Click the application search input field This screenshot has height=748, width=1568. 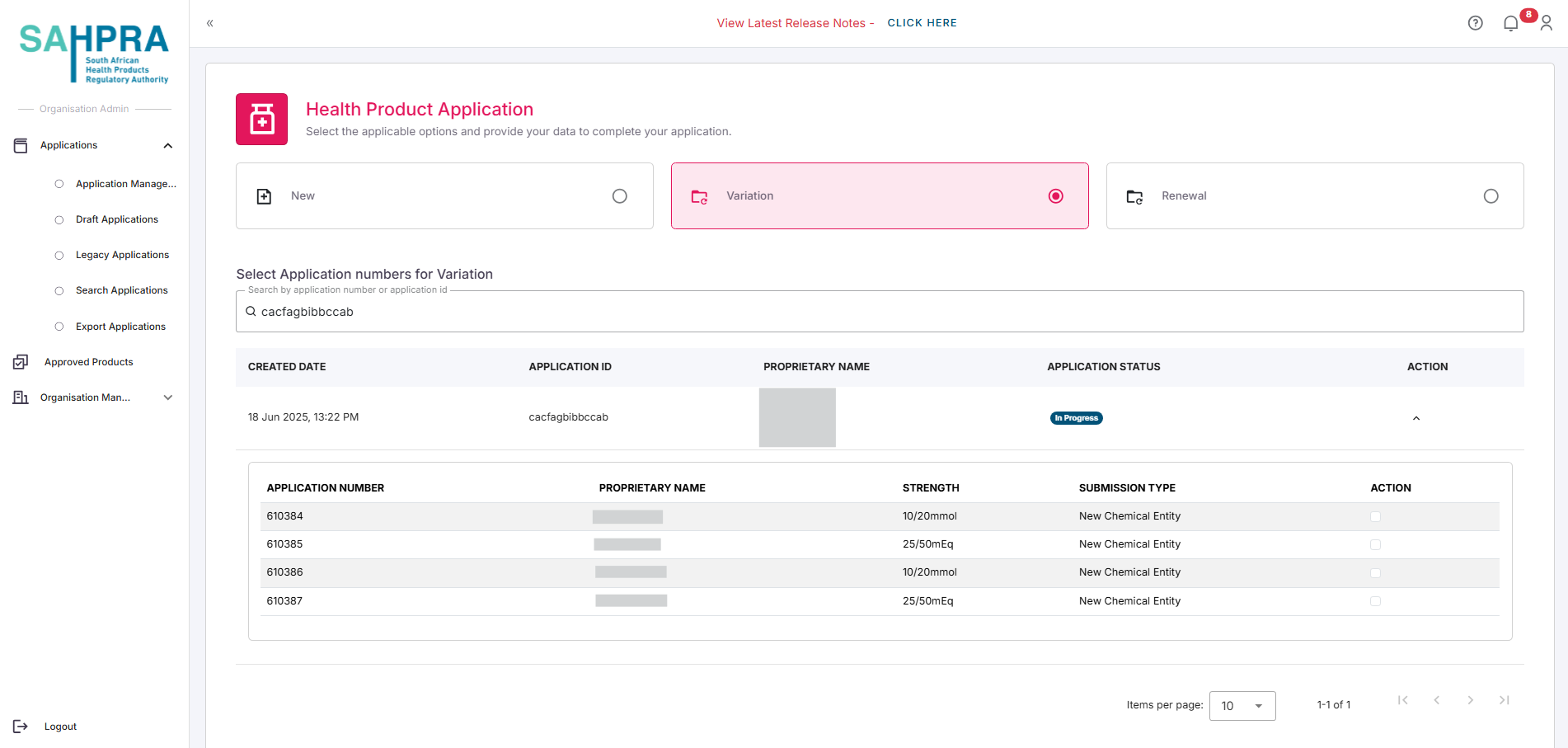[x=879, y=312]
